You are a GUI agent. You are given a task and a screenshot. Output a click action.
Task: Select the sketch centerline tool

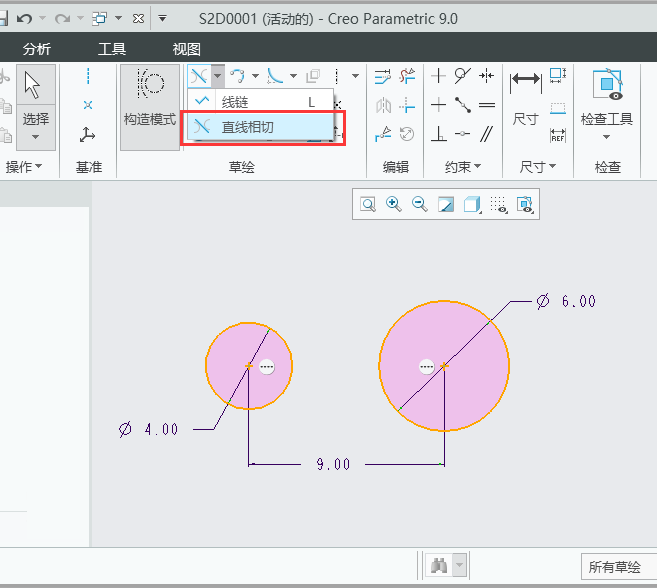pos(337,76)
